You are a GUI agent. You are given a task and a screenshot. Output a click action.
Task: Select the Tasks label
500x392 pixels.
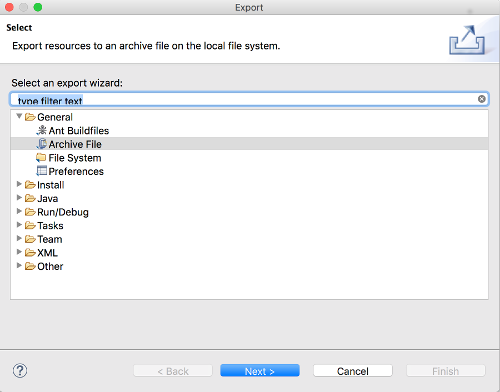(x=50, y=226)
